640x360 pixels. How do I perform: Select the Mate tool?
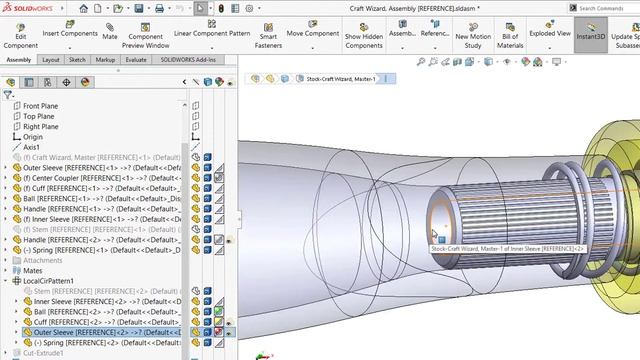point(110,32)
